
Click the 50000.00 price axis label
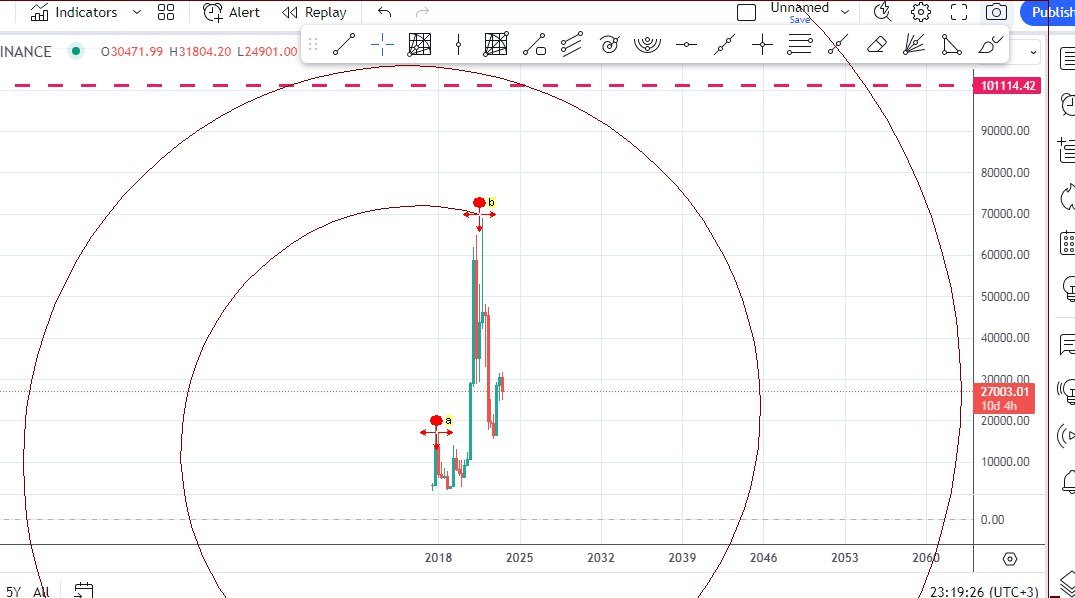(x=1005, y=296)
